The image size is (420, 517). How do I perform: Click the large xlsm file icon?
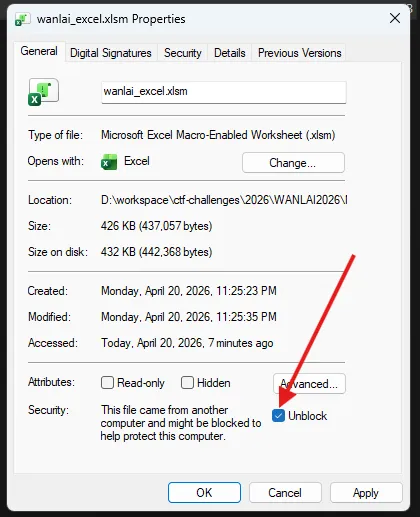tap(43, 92)
